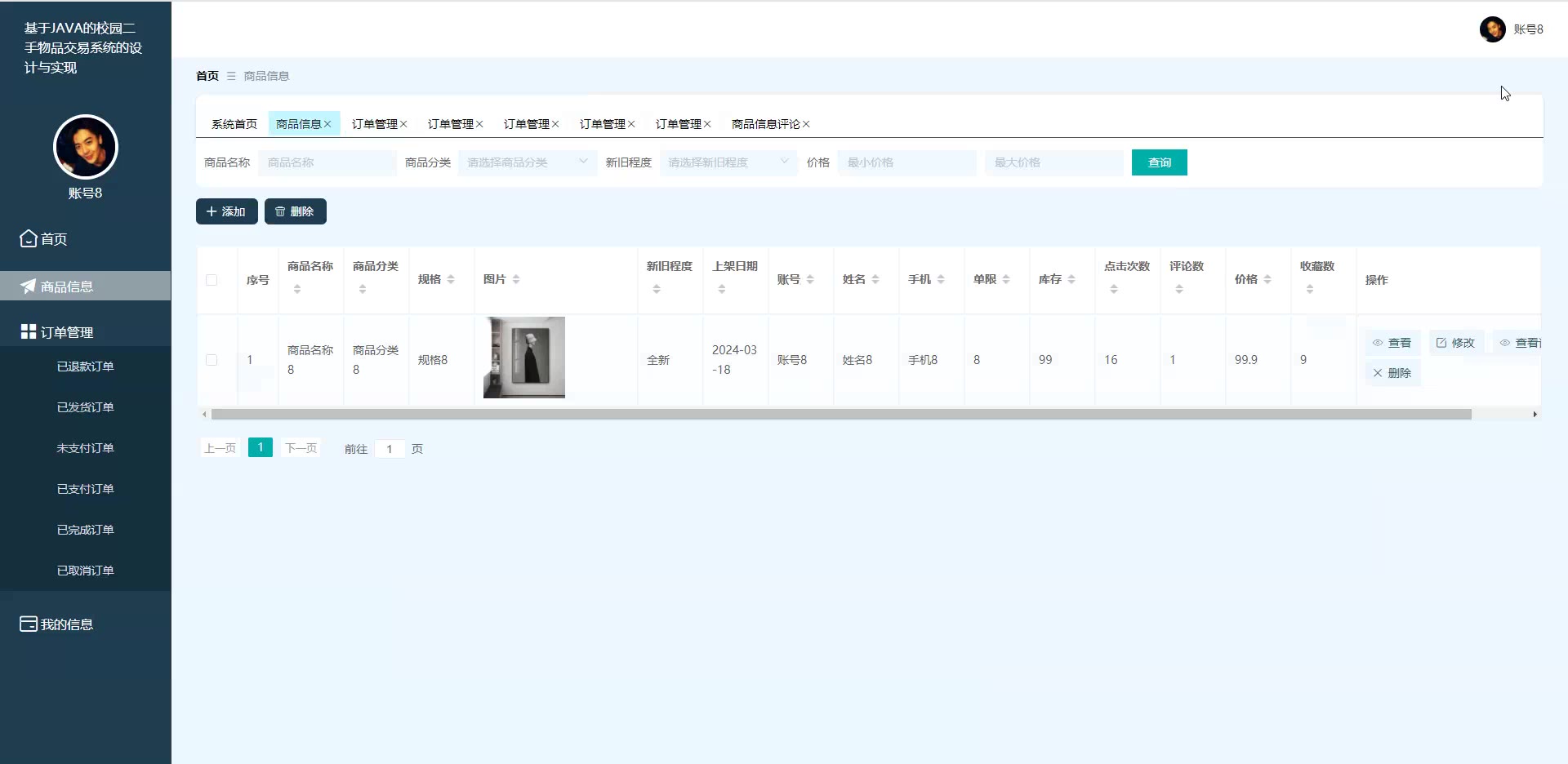
Task: Open 我的信息 in sidebar
Action: [86, 624]
